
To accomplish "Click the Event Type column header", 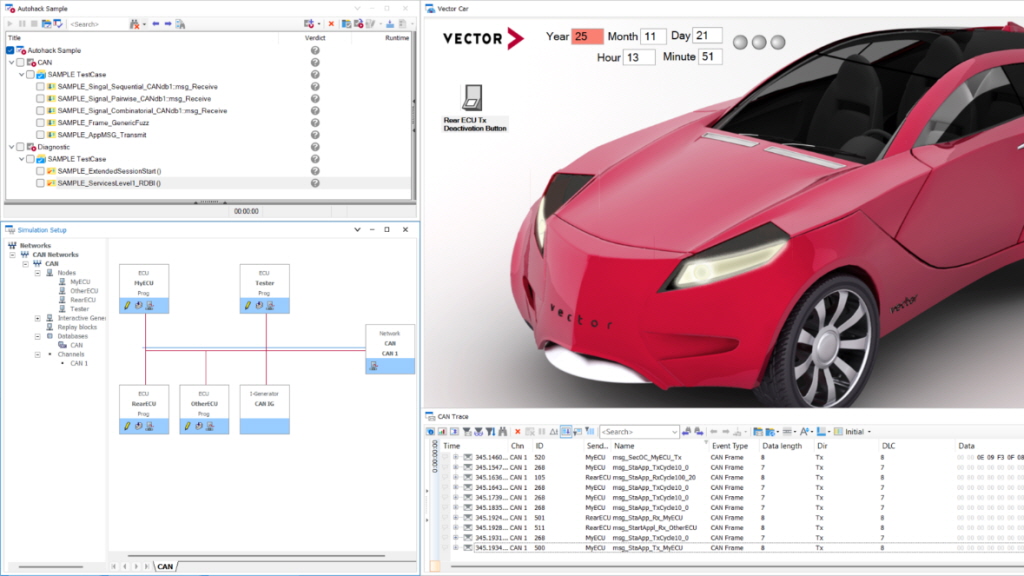I will click(729, 446).
